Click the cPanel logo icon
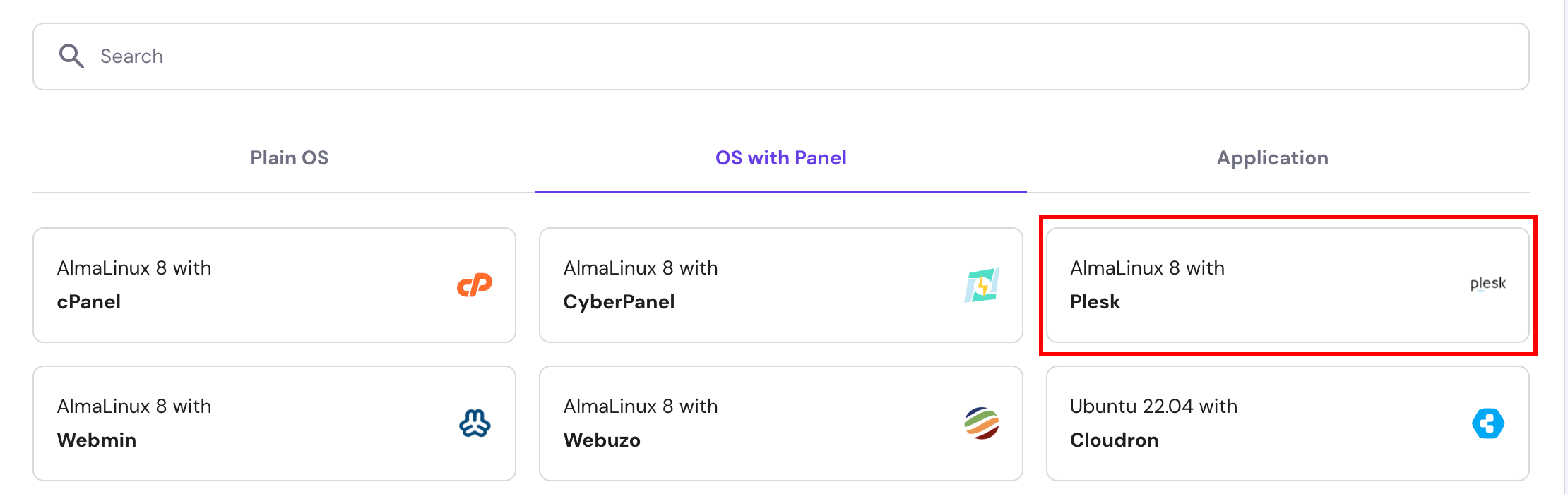Image resolution: width=1568 pixels, height=494 pixels. tap(475, 285)
